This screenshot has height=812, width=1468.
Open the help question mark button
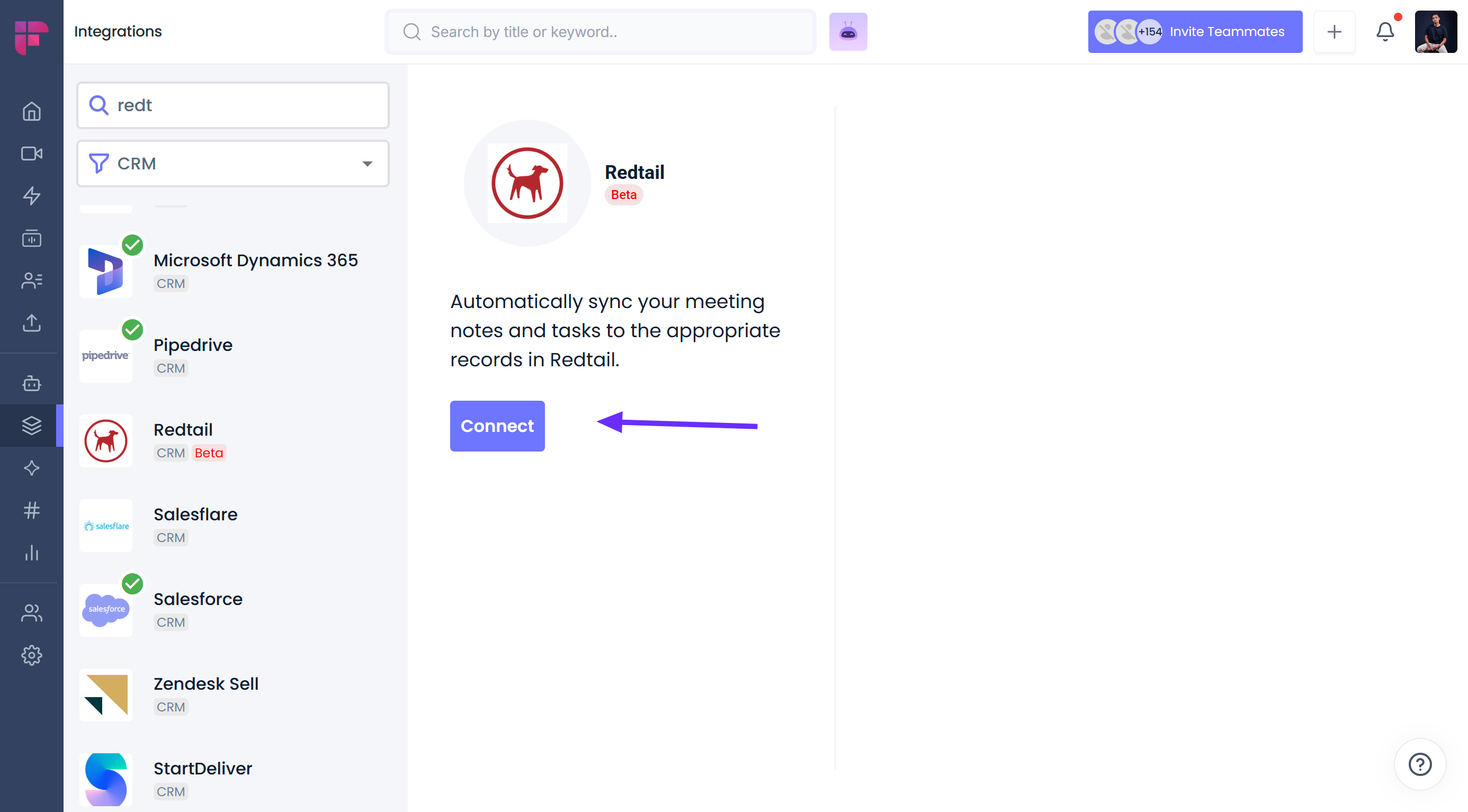pos(1419,764)
